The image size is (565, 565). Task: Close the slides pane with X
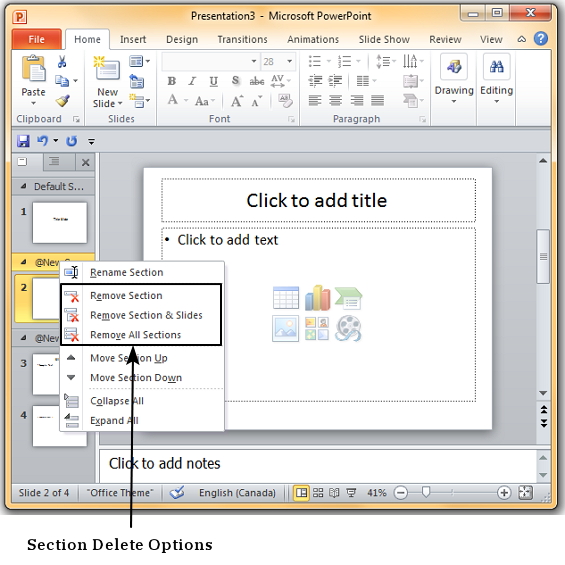point(85,163)
